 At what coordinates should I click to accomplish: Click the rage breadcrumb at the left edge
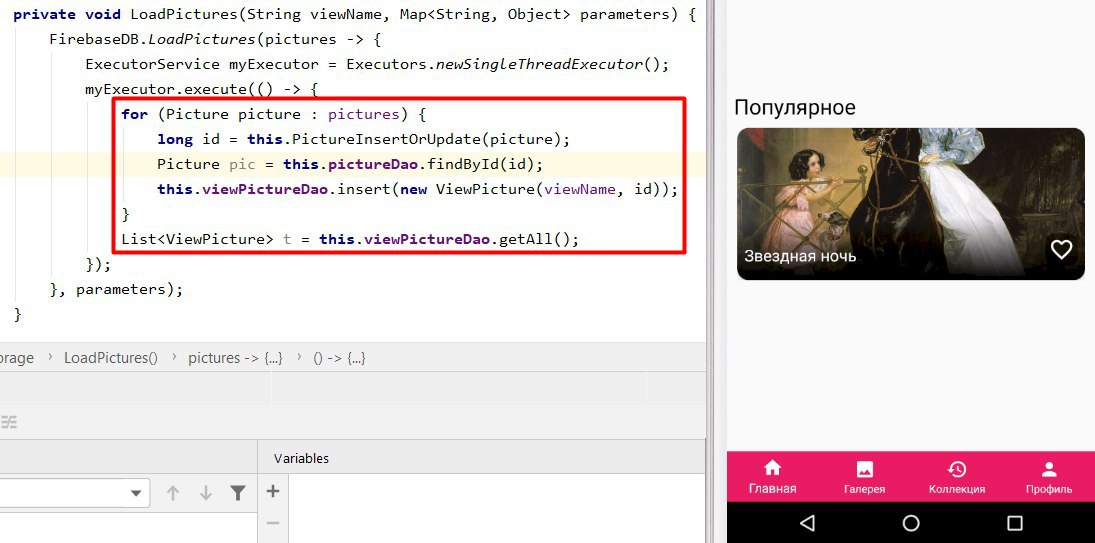(17, 358)
